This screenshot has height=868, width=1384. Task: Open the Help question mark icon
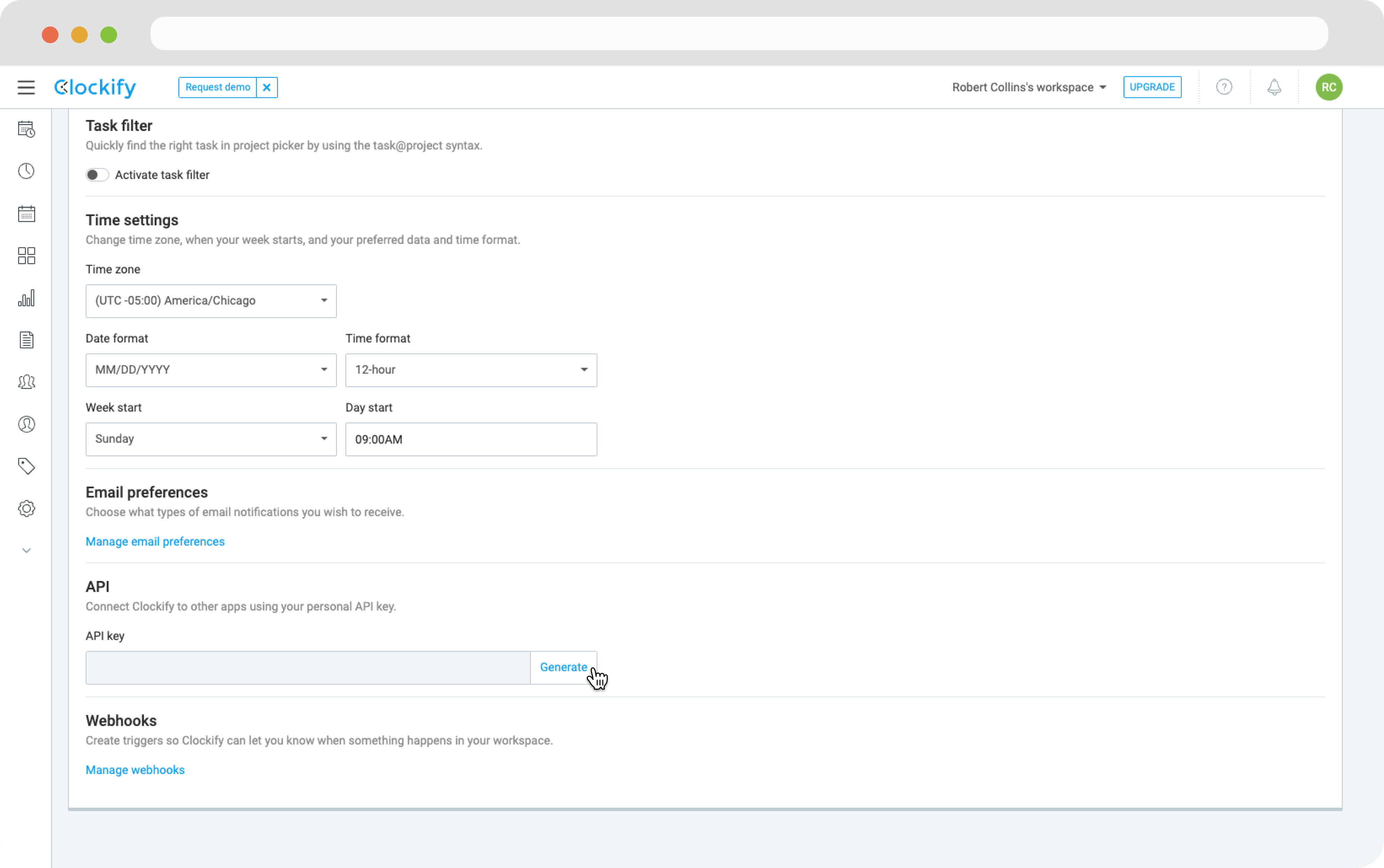1224,87
